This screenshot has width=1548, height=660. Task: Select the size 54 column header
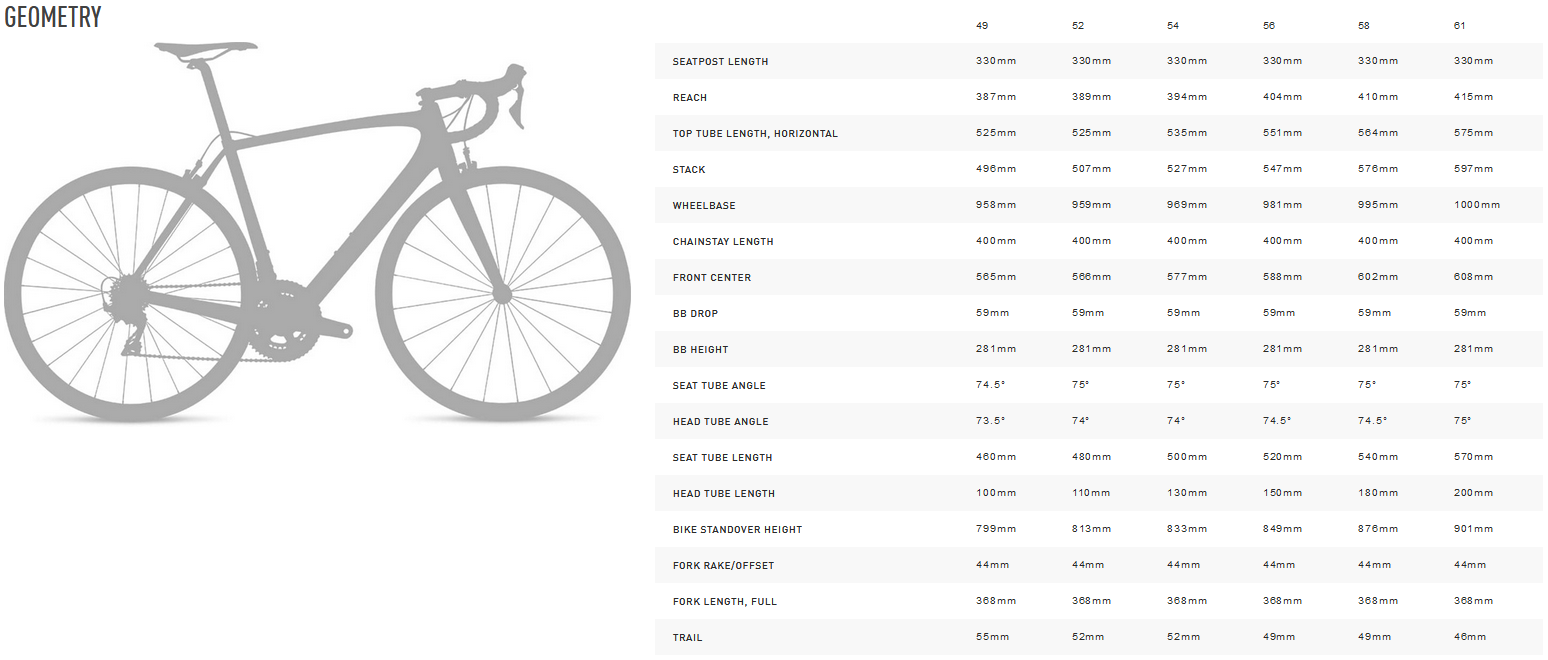click(1173, 25)
